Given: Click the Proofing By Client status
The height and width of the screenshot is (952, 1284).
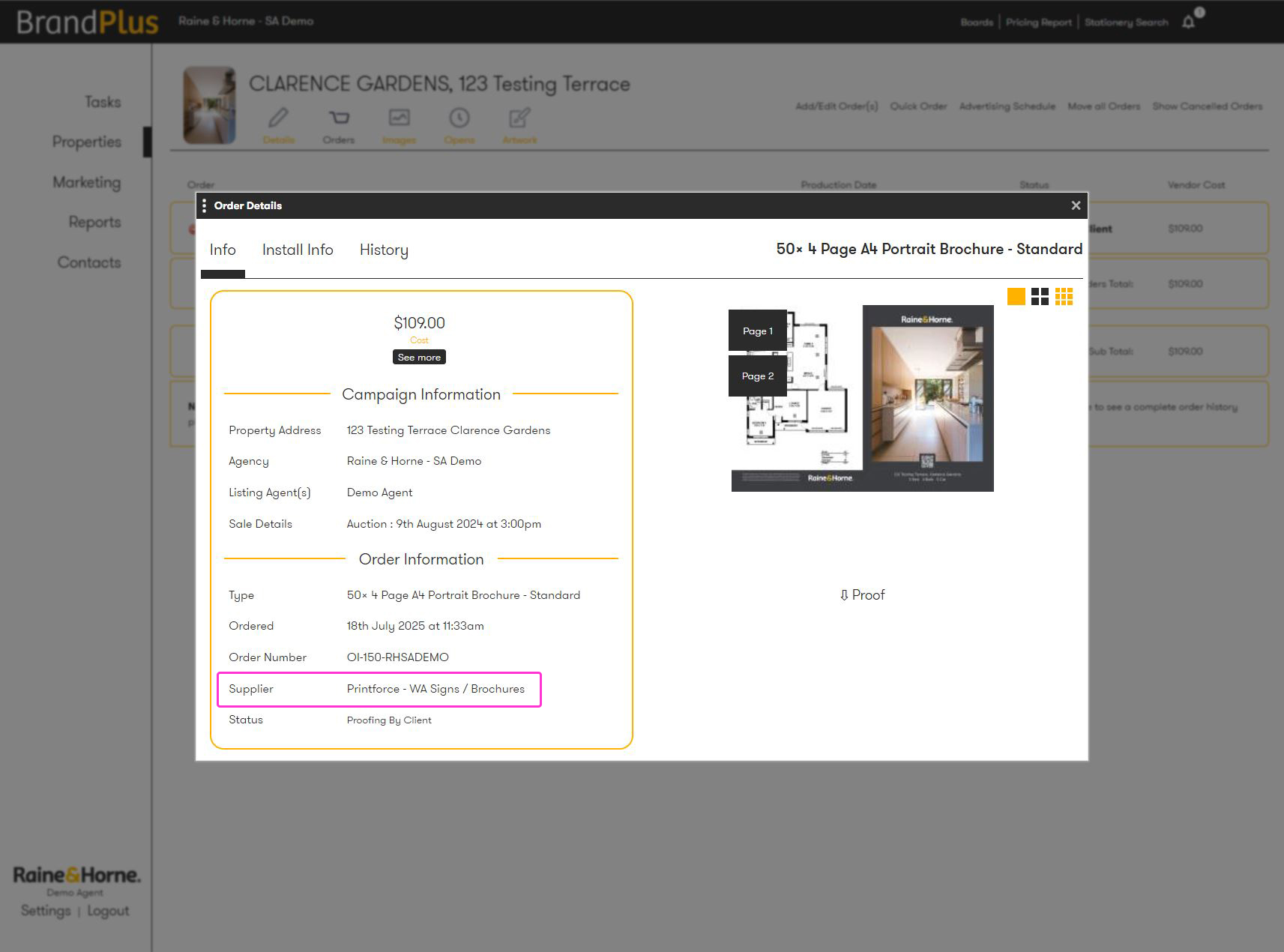Looking at the screenshot, I should (389, 720).
